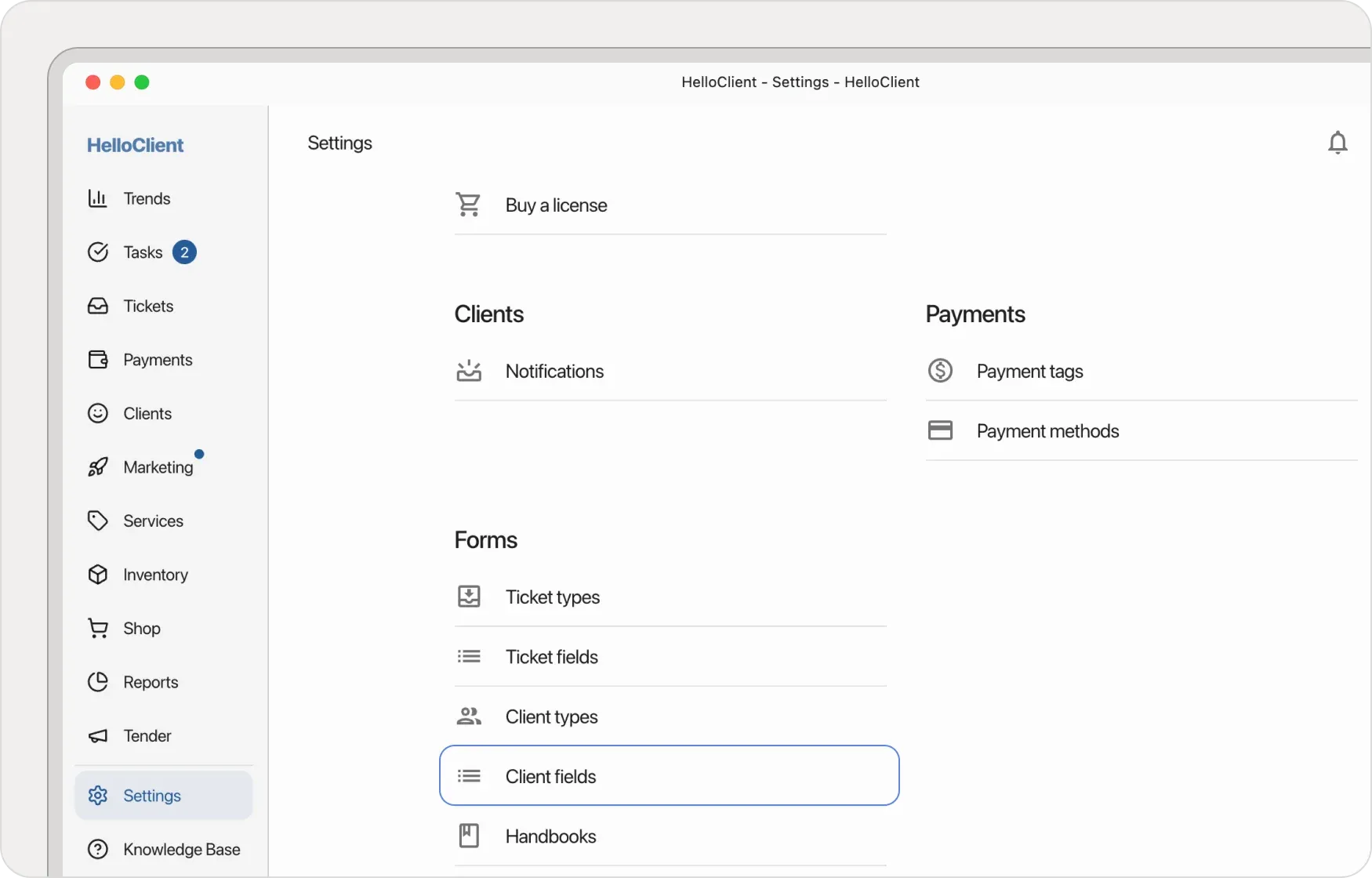Viewport: 1372px width, 878px height.
Task: Select the Tender megaphone icon
Action: (97, 735)
